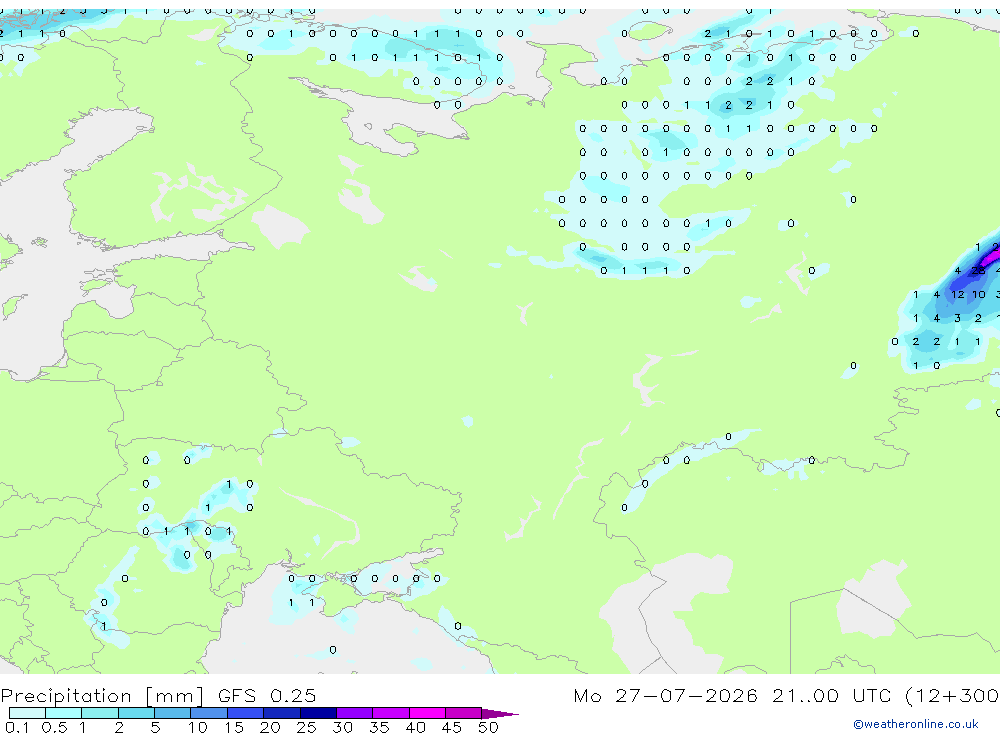
Task: Click the '0.1' legend scale label
Action: point(17,727)
